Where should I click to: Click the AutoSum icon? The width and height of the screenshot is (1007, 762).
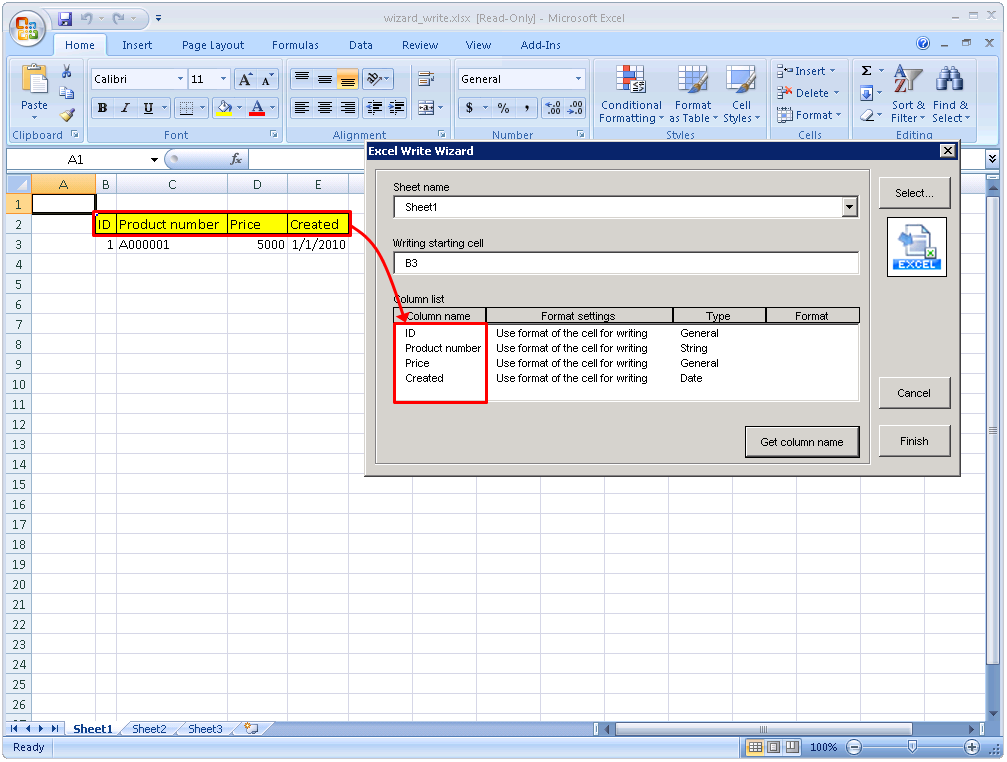coord(866,70)
